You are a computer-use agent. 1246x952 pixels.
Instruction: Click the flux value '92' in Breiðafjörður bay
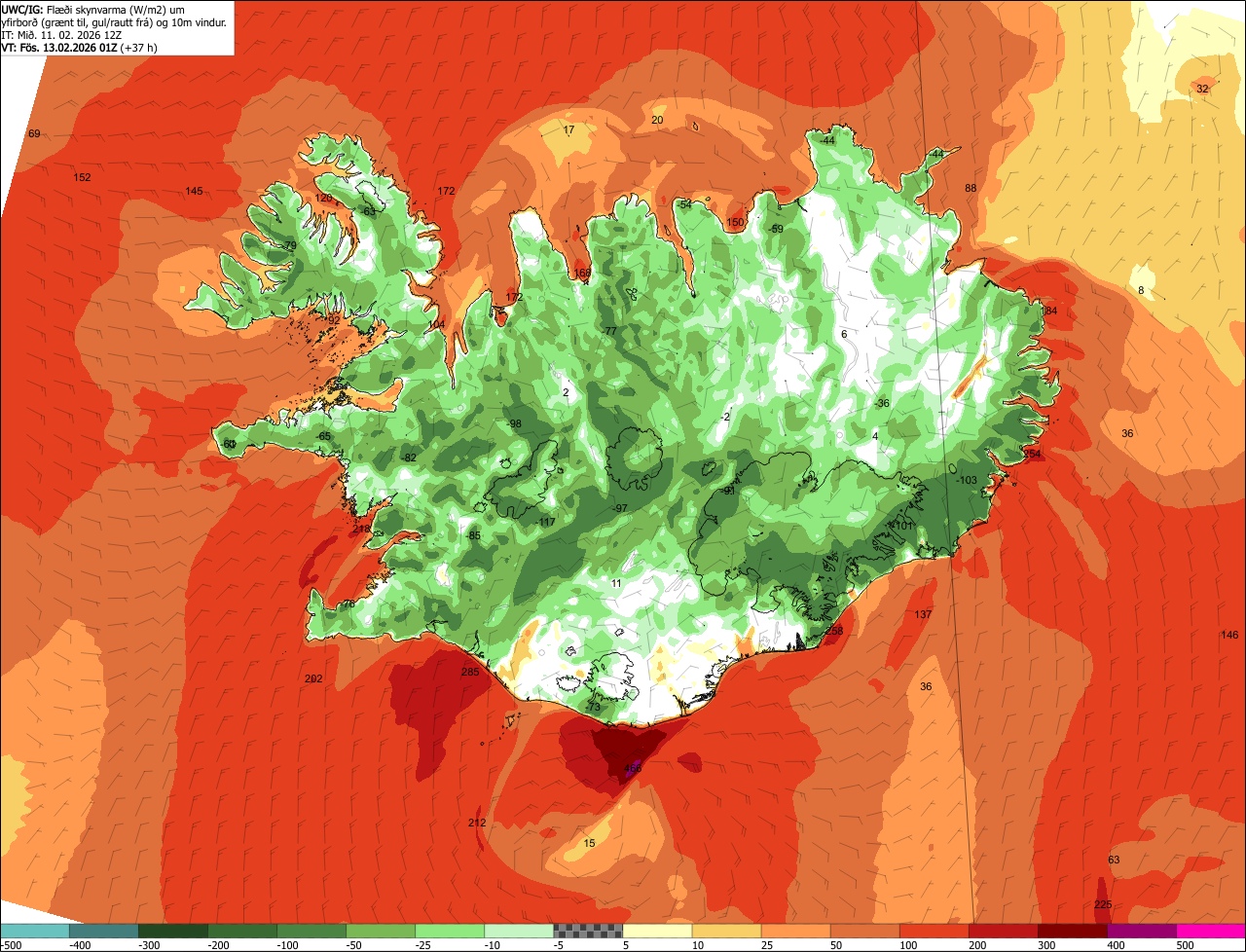[334, 320]
